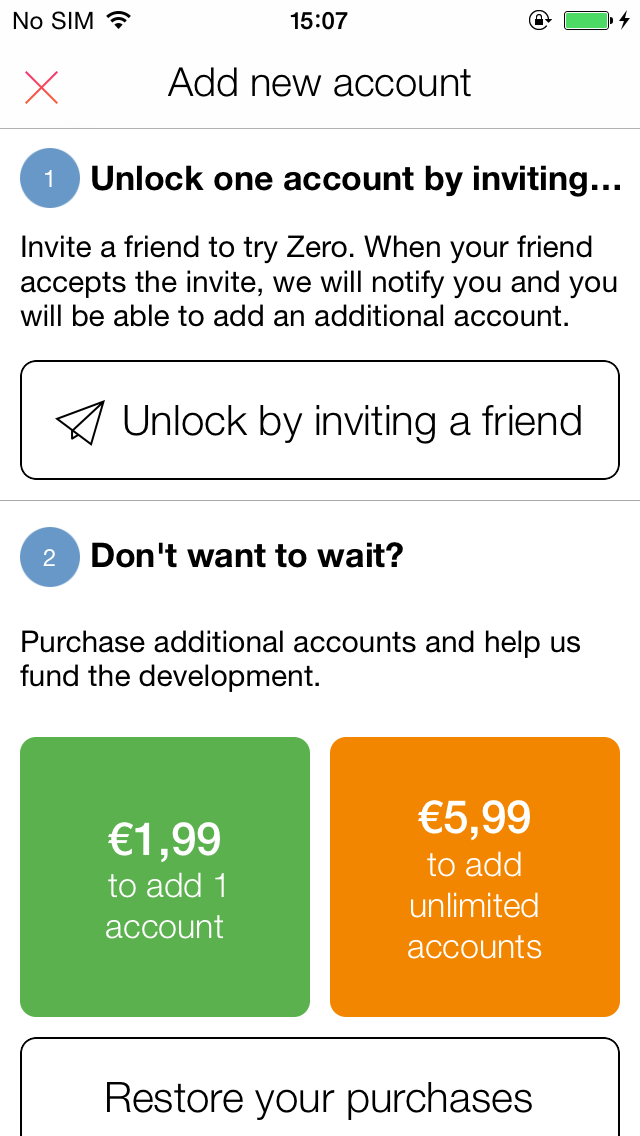Tap the invite a friend description text

[319, 282]
